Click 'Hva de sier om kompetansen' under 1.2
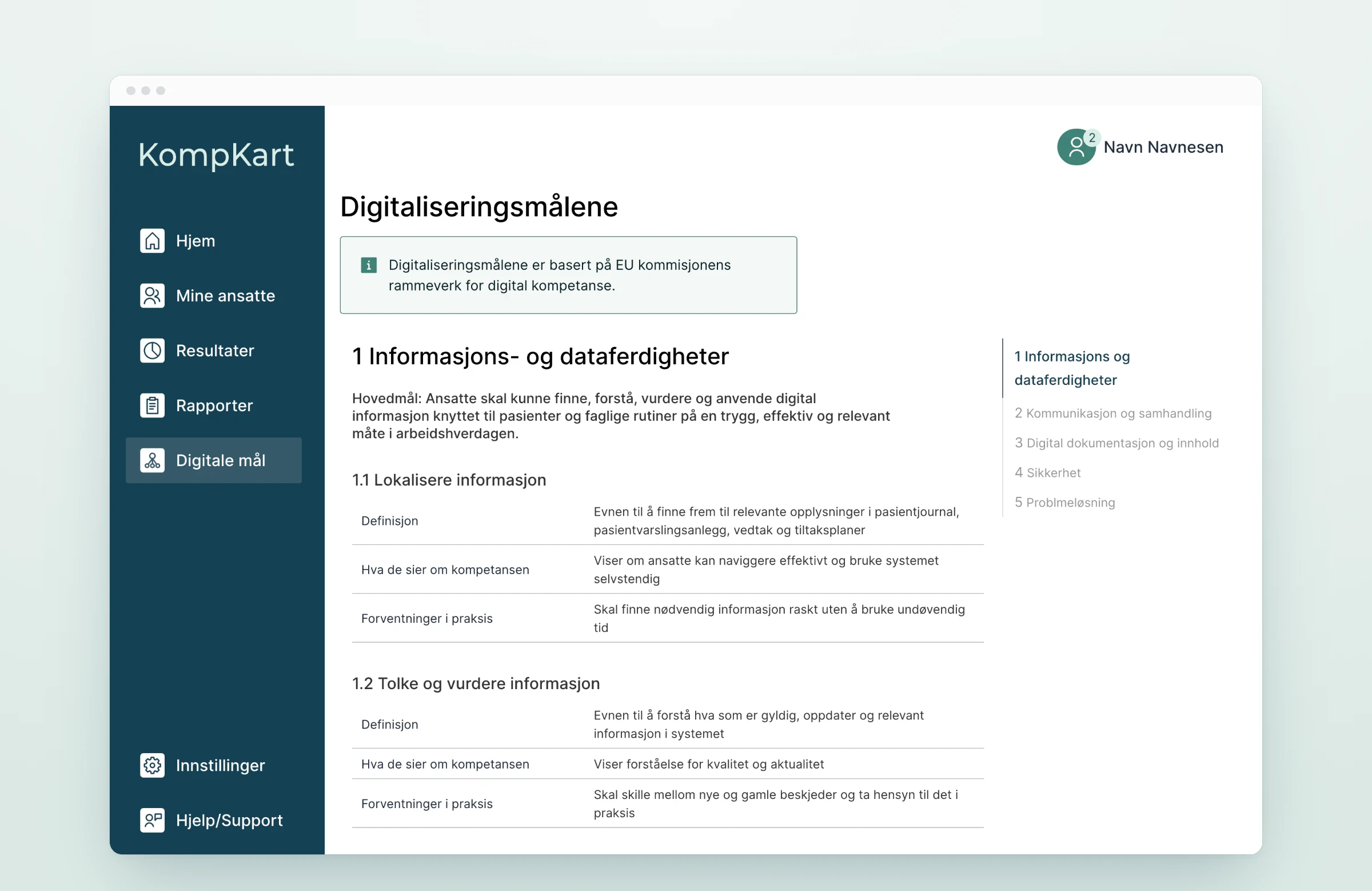Image resolution: width=1372 pixels, height=891 pixels. 445,764
